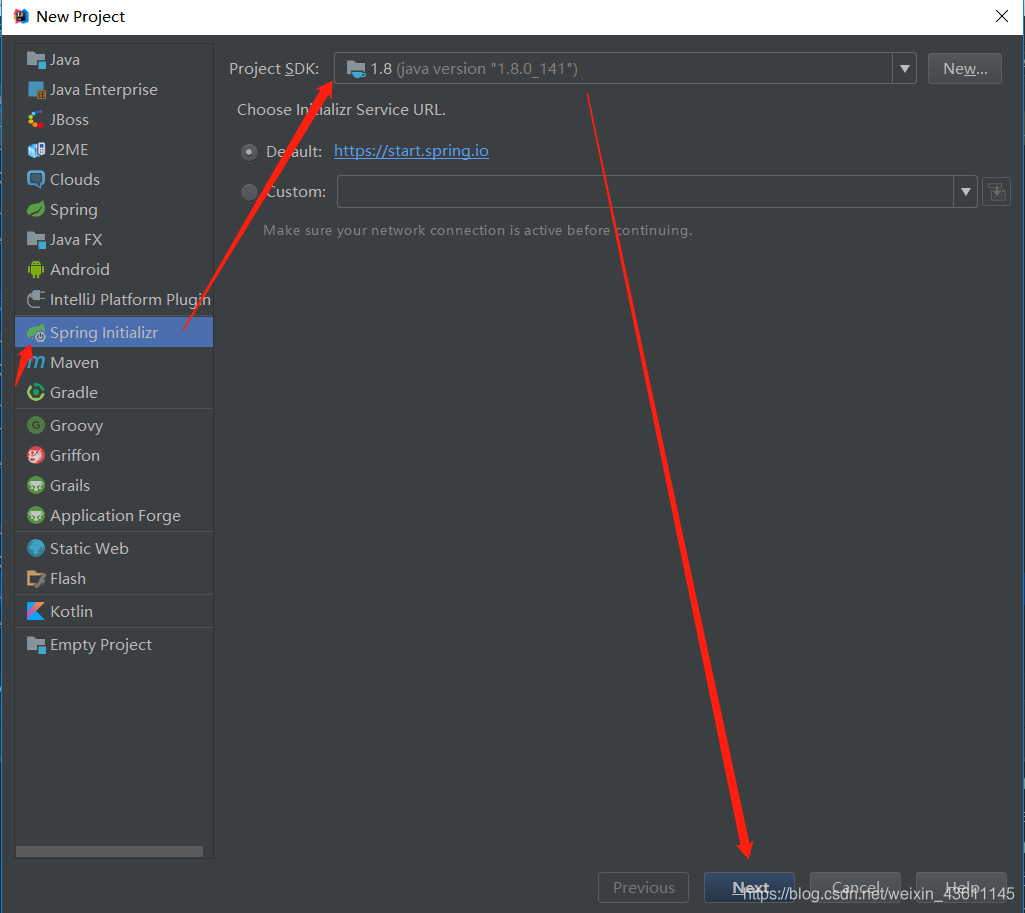Click the Flash folder icon
The height and width of the screenshot is (913, 1025).
tap(36, 578)
